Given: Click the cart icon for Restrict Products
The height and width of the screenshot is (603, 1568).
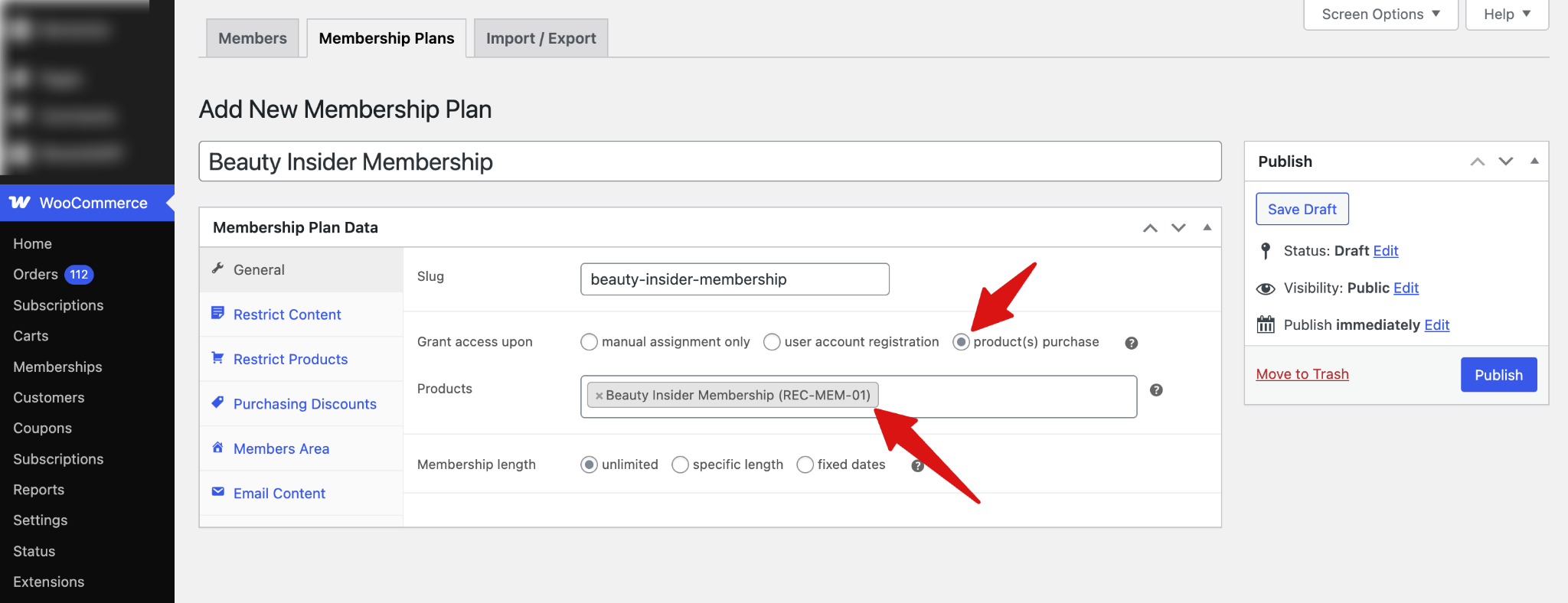Looking at the screenshot, I should coord(218,358).
